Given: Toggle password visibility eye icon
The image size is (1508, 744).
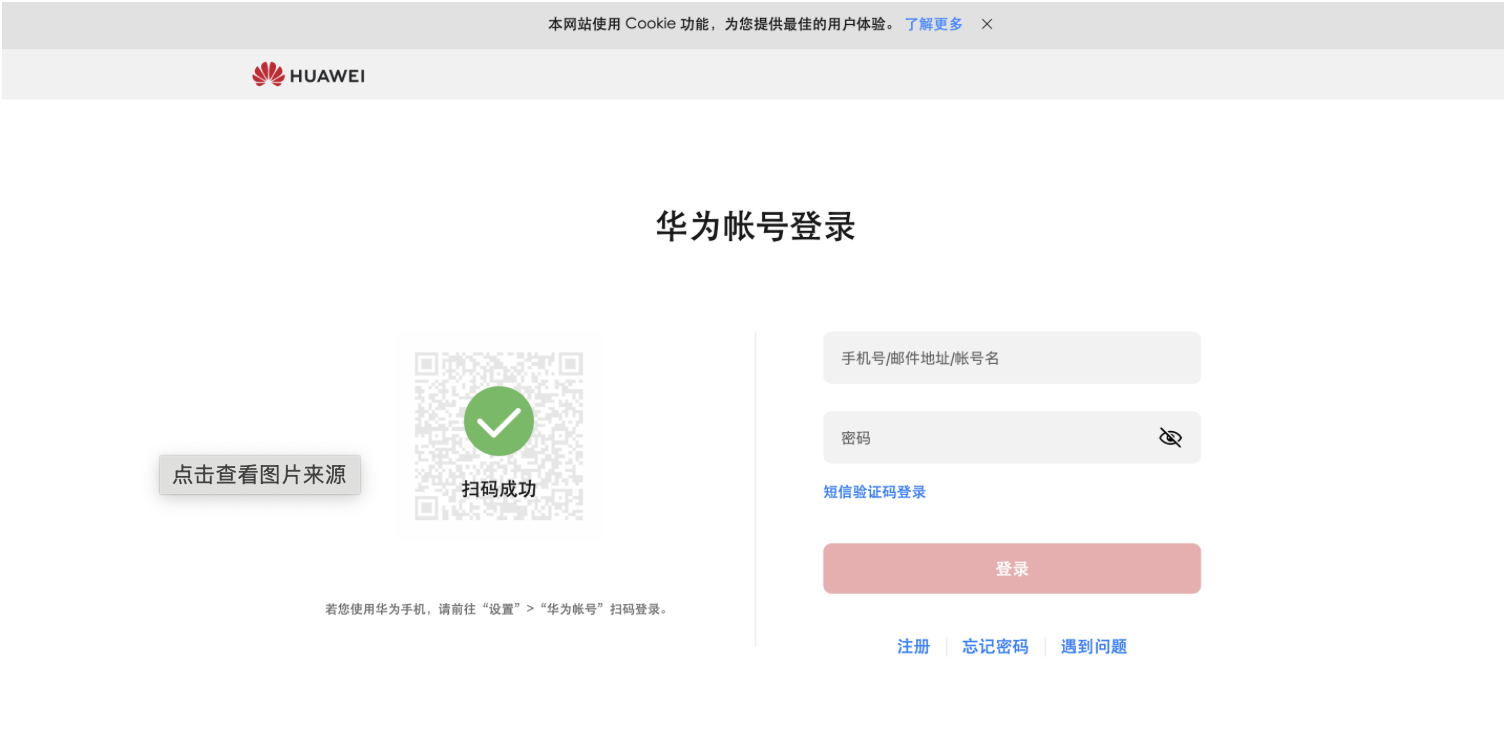Looking at the screenshot, I should [x=1169, y=438].
